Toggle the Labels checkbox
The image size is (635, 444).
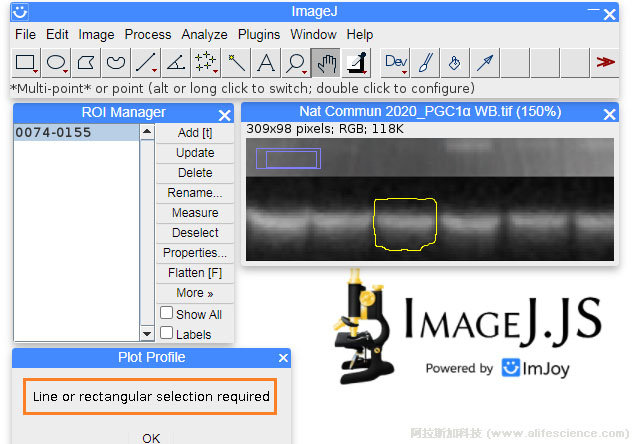[167, 333]
